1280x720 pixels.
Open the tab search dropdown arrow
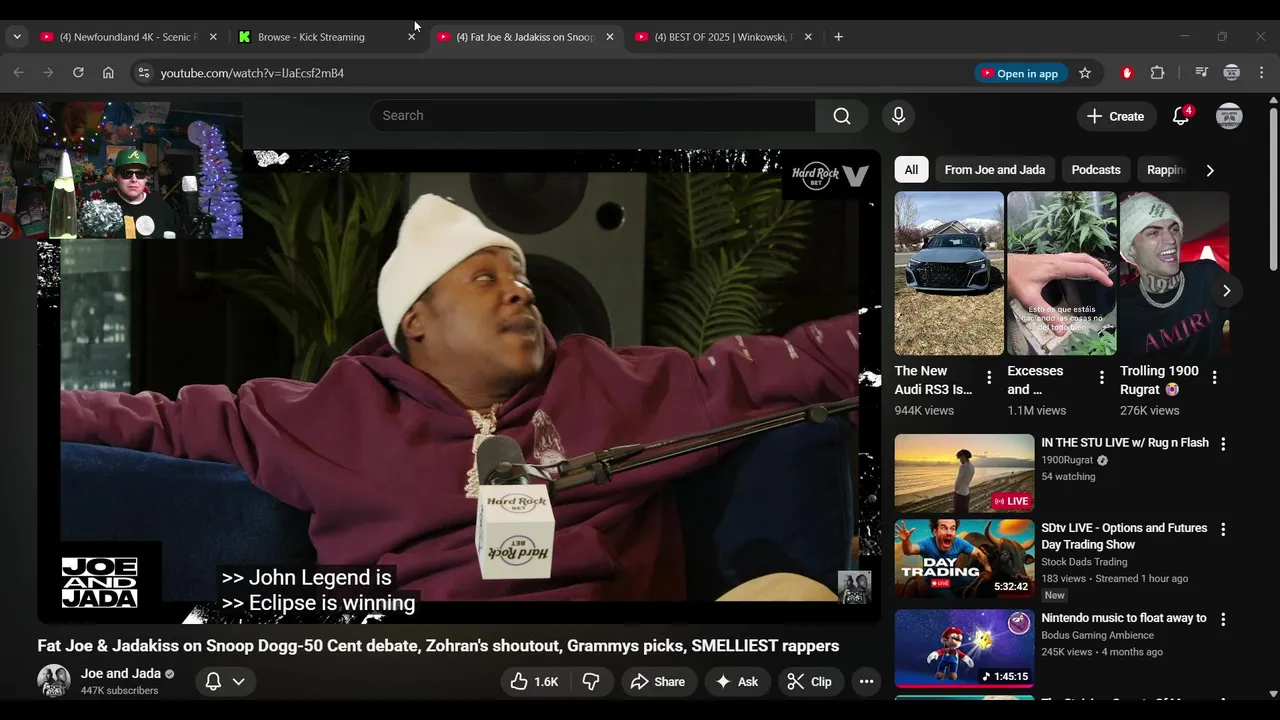17,37
